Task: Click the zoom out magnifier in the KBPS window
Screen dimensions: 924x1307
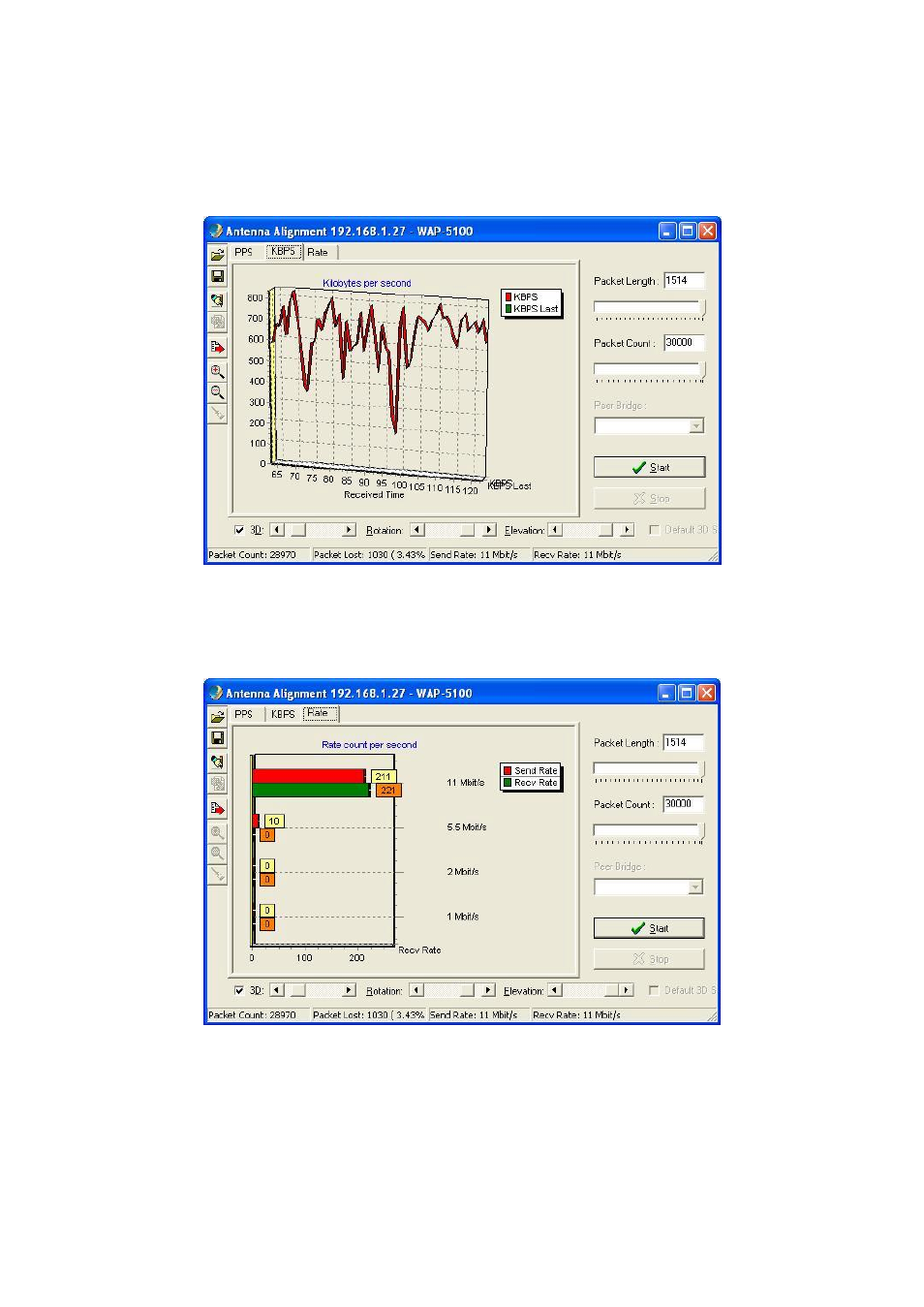Action: (217, 392)
